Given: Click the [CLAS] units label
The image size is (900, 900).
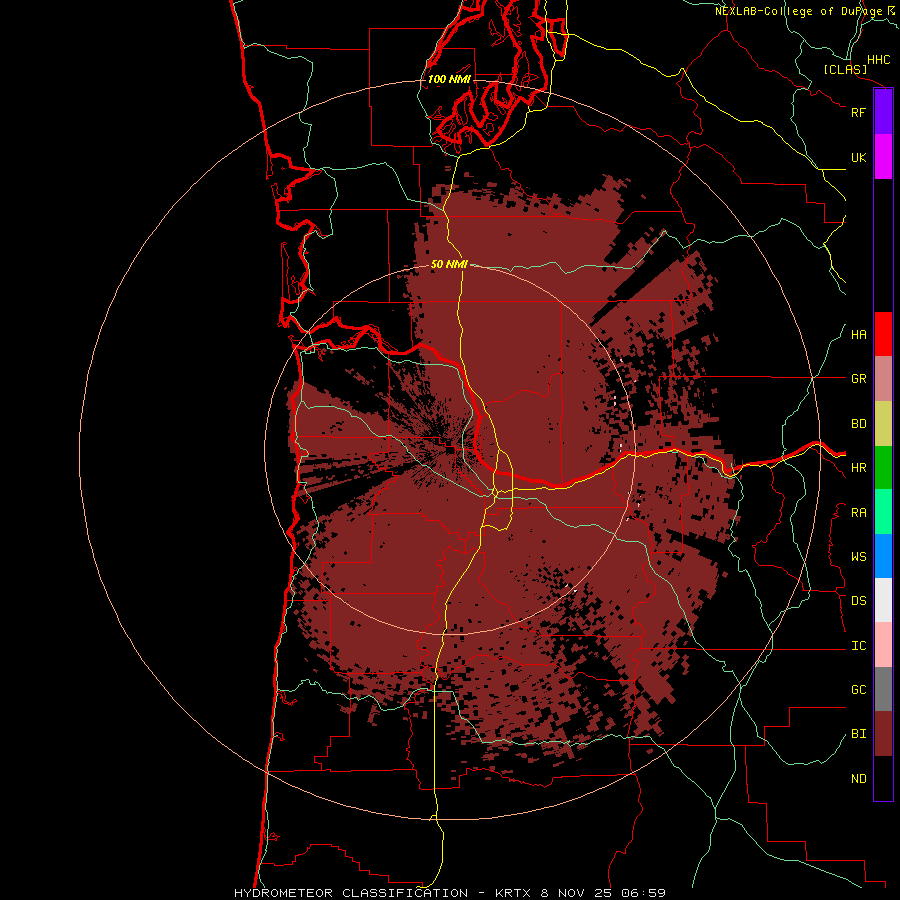Looking at the screenshot, I should pos(845,69).
